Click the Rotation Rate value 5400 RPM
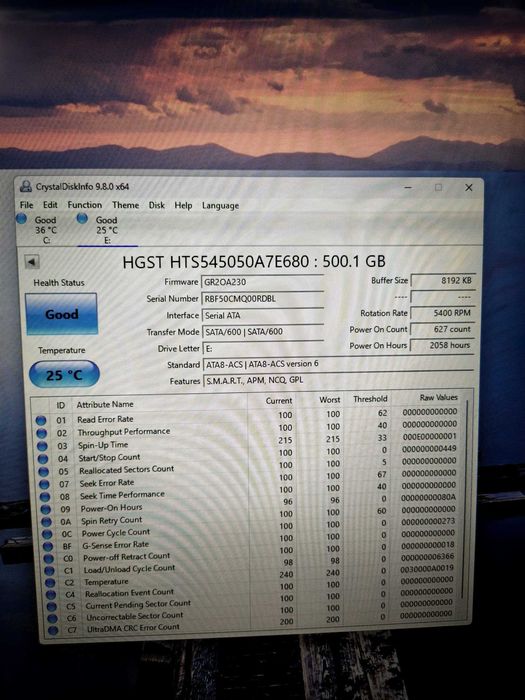 [x=442, y=313]
